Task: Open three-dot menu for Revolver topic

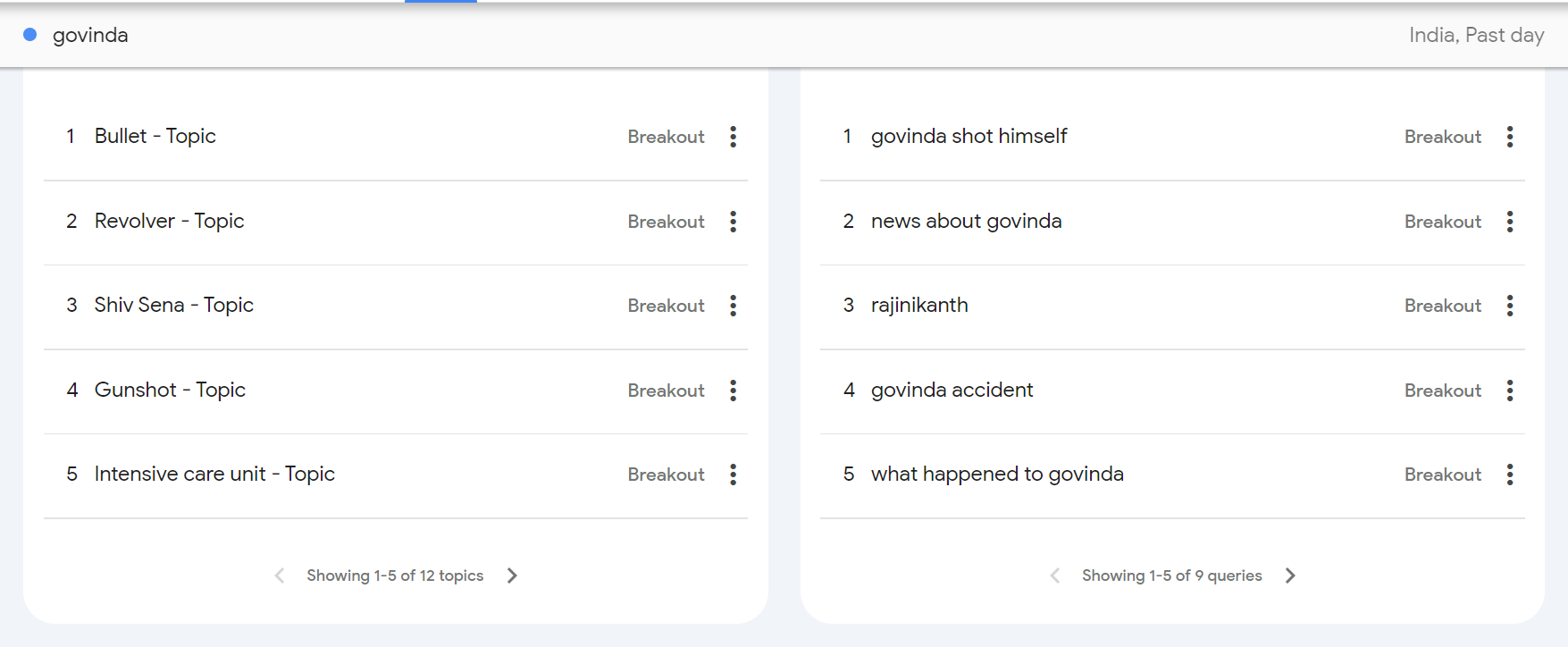Action: (733, 222)
